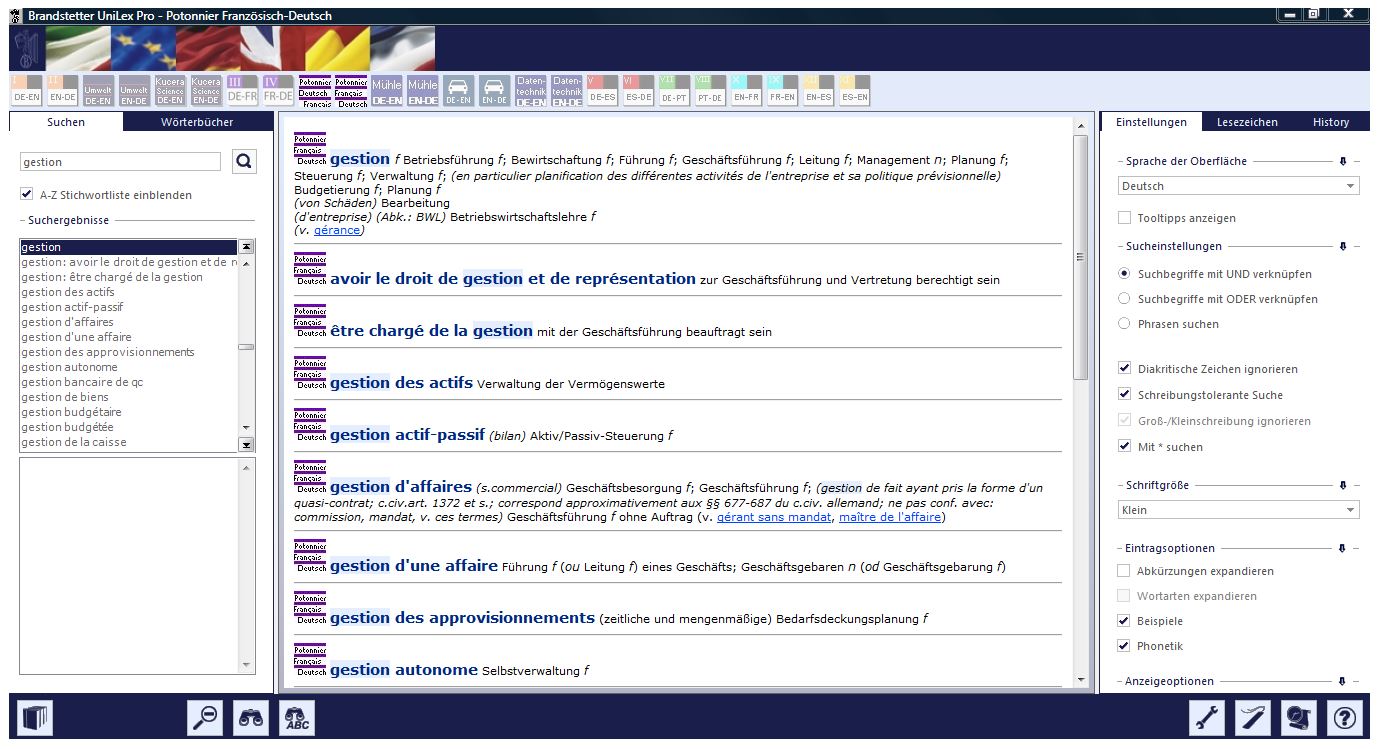Select the Mühle EN-DE dictionary icon

[423, 91]
